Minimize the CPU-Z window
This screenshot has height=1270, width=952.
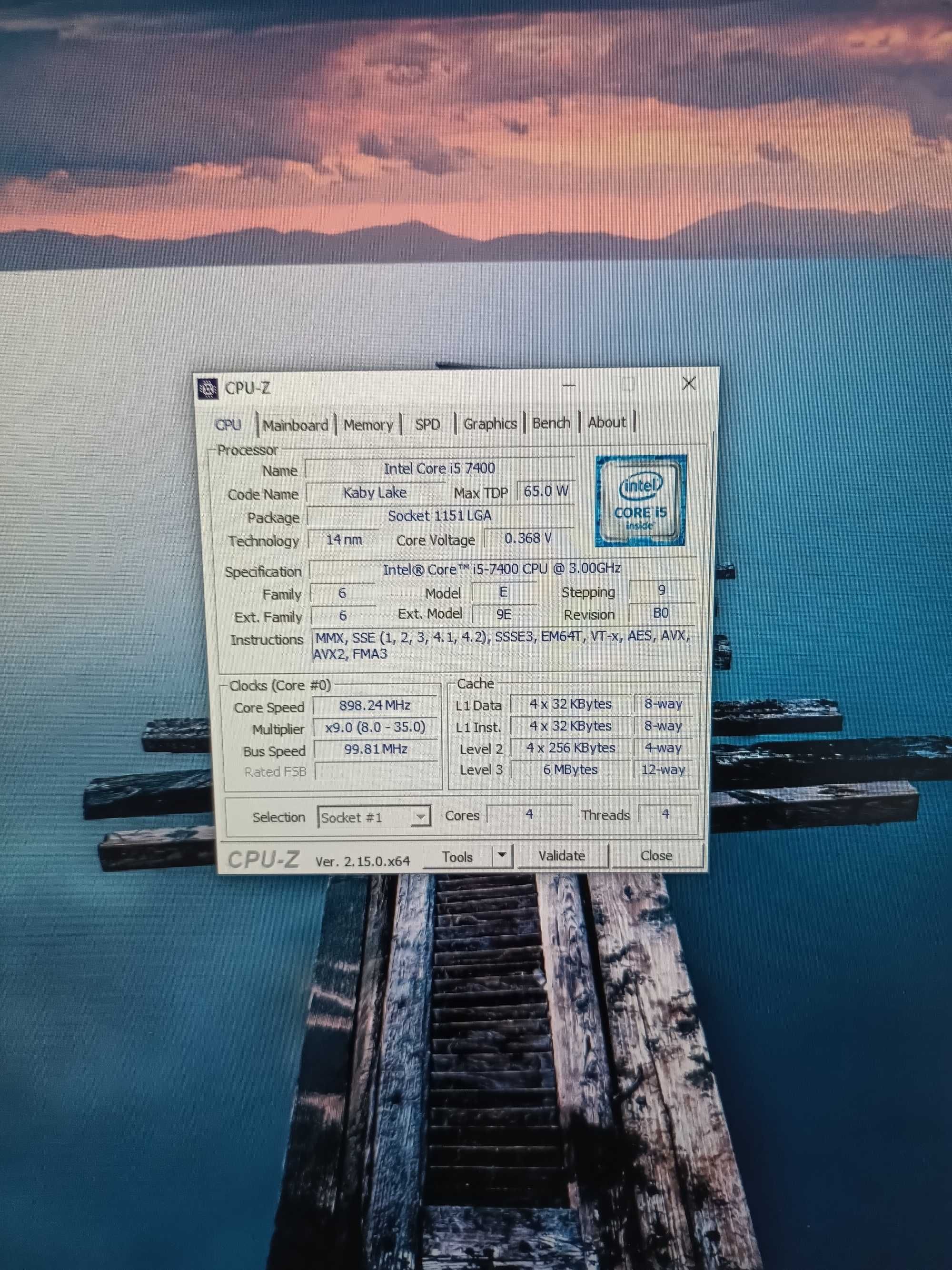click(569, 385)
